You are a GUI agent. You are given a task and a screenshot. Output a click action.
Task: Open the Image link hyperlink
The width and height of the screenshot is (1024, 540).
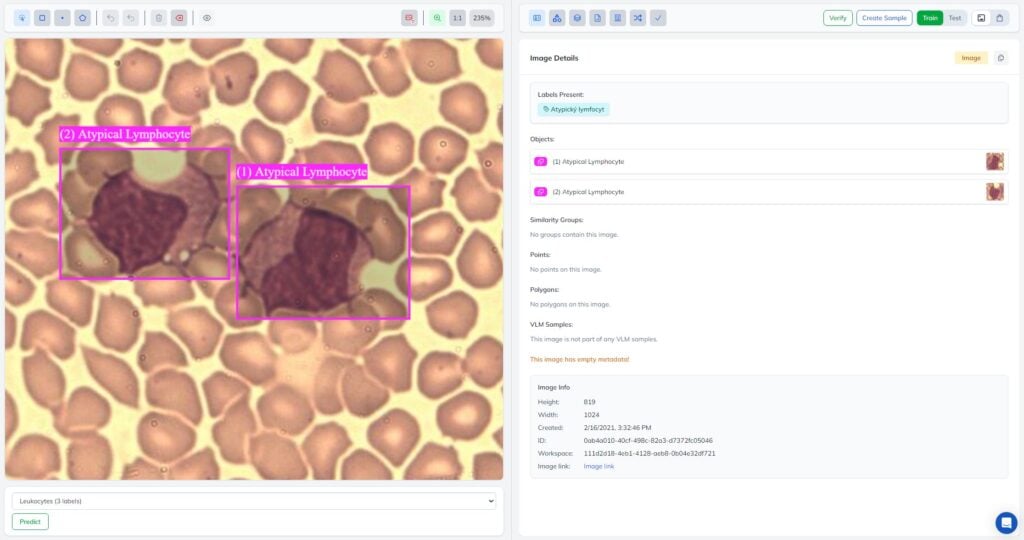click(x=599, y=466)
